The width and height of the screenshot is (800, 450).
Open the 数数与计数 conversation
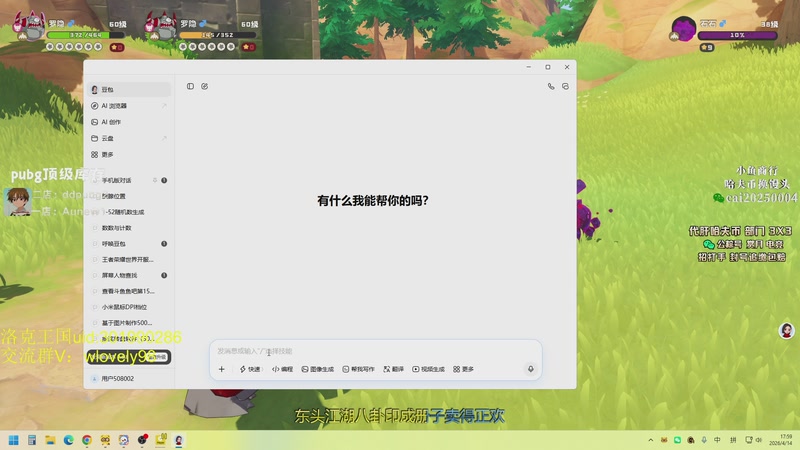click(x=129, y=228)
